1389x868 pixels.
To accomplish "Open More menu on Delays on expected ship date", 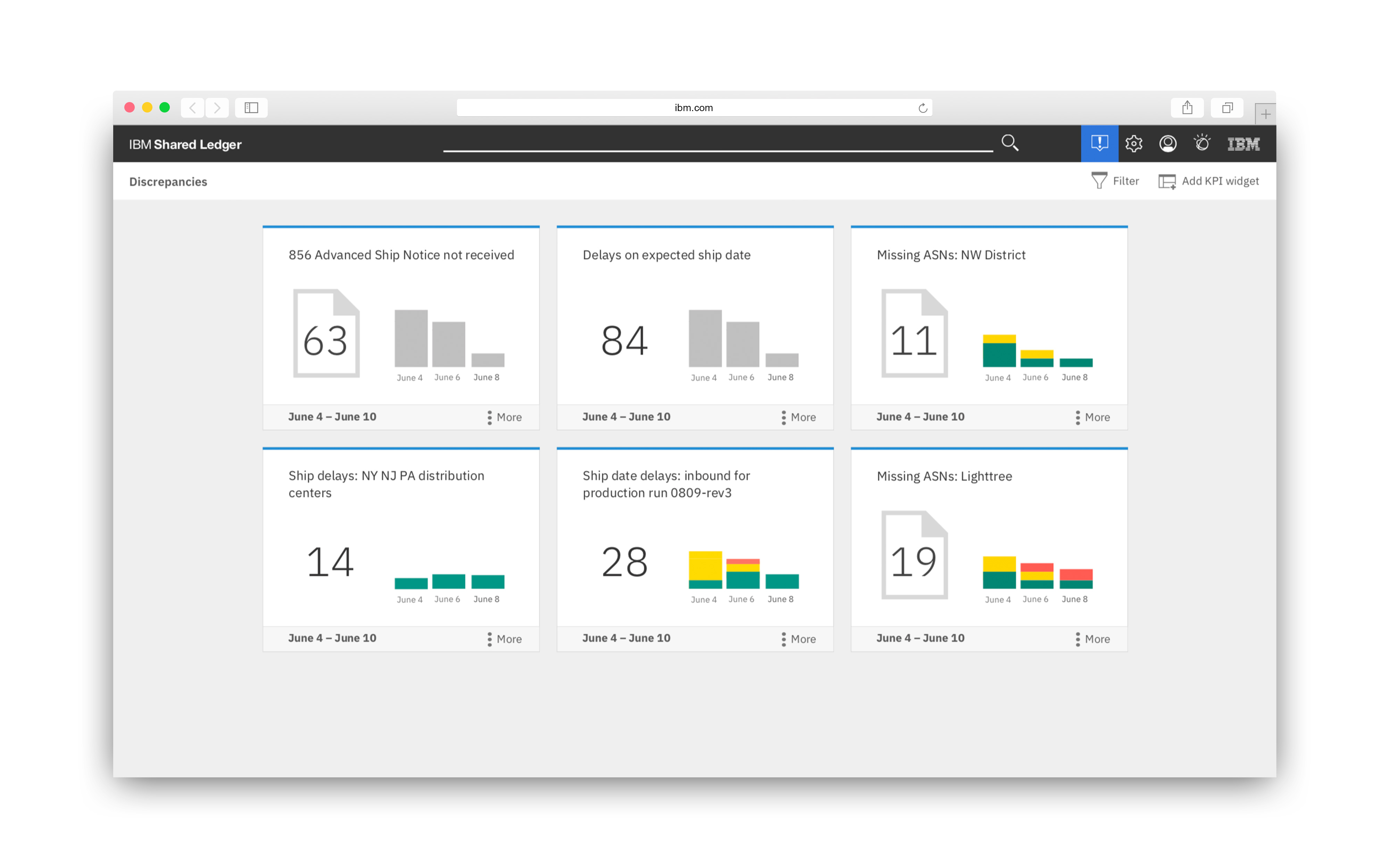I will [x=798, y=417].
